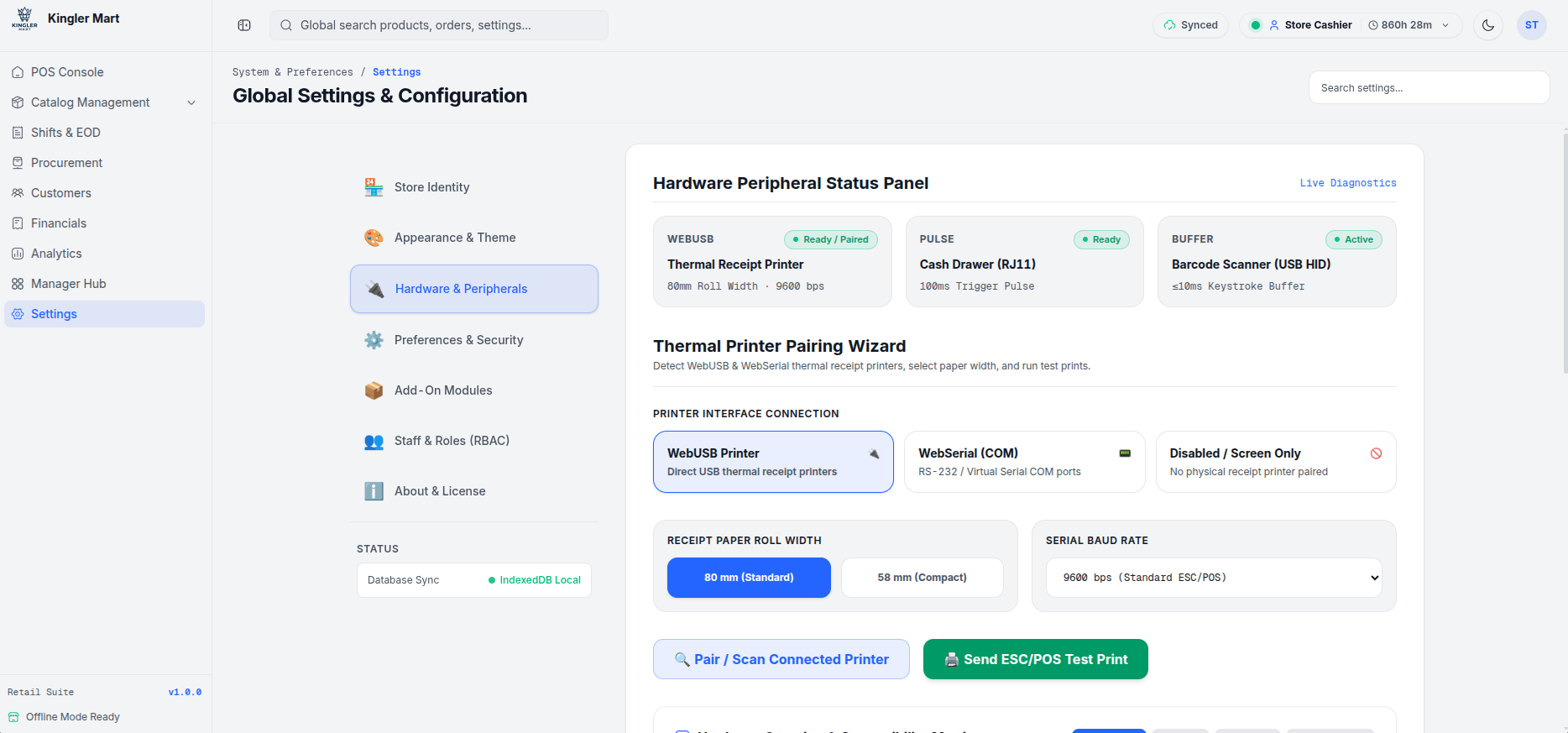The height and width of the screenshot is (733, 1568).
Task: Open Store Identity settings tab
Action: (474, 187)
